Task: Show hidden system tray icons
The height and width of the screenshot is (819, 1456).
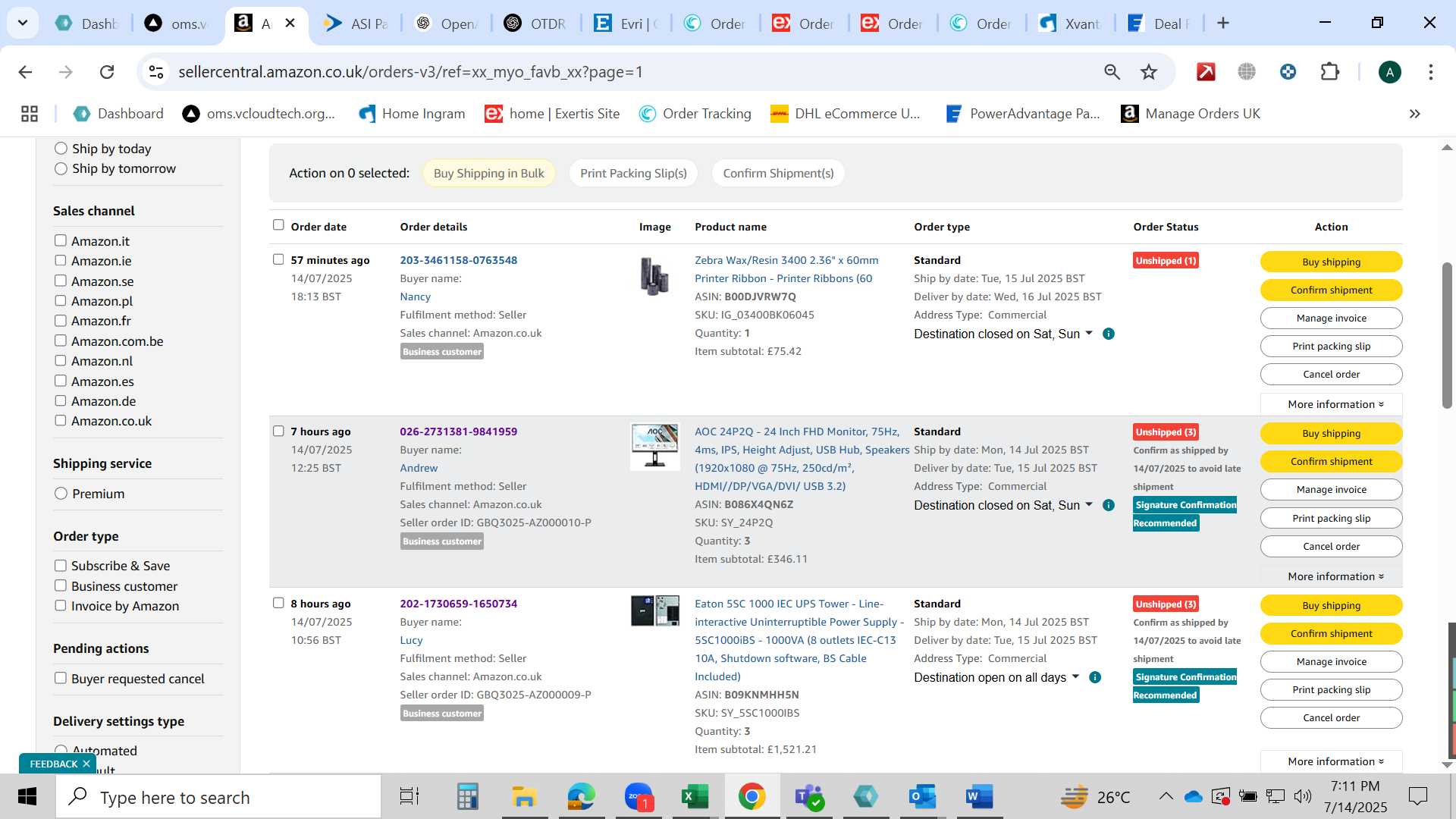Action: (1166, 796)
